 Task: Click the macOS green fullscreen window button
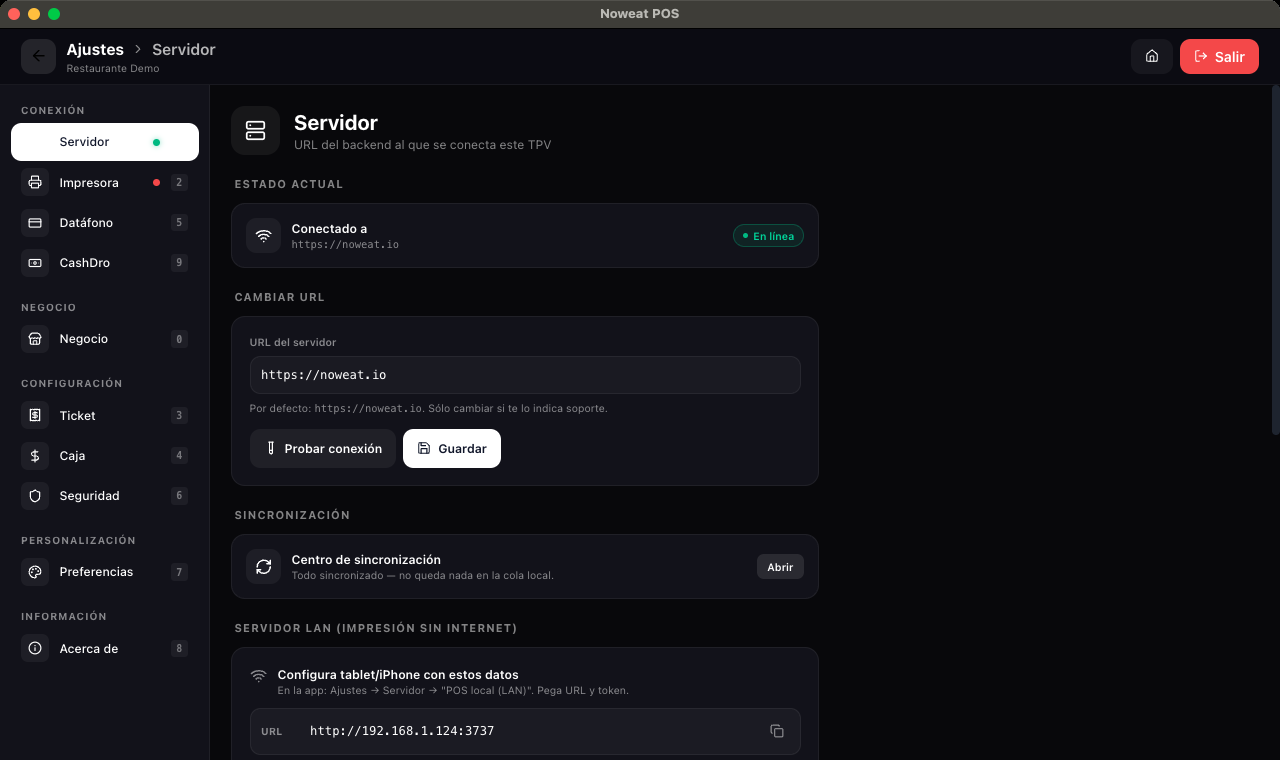(54, 14)
